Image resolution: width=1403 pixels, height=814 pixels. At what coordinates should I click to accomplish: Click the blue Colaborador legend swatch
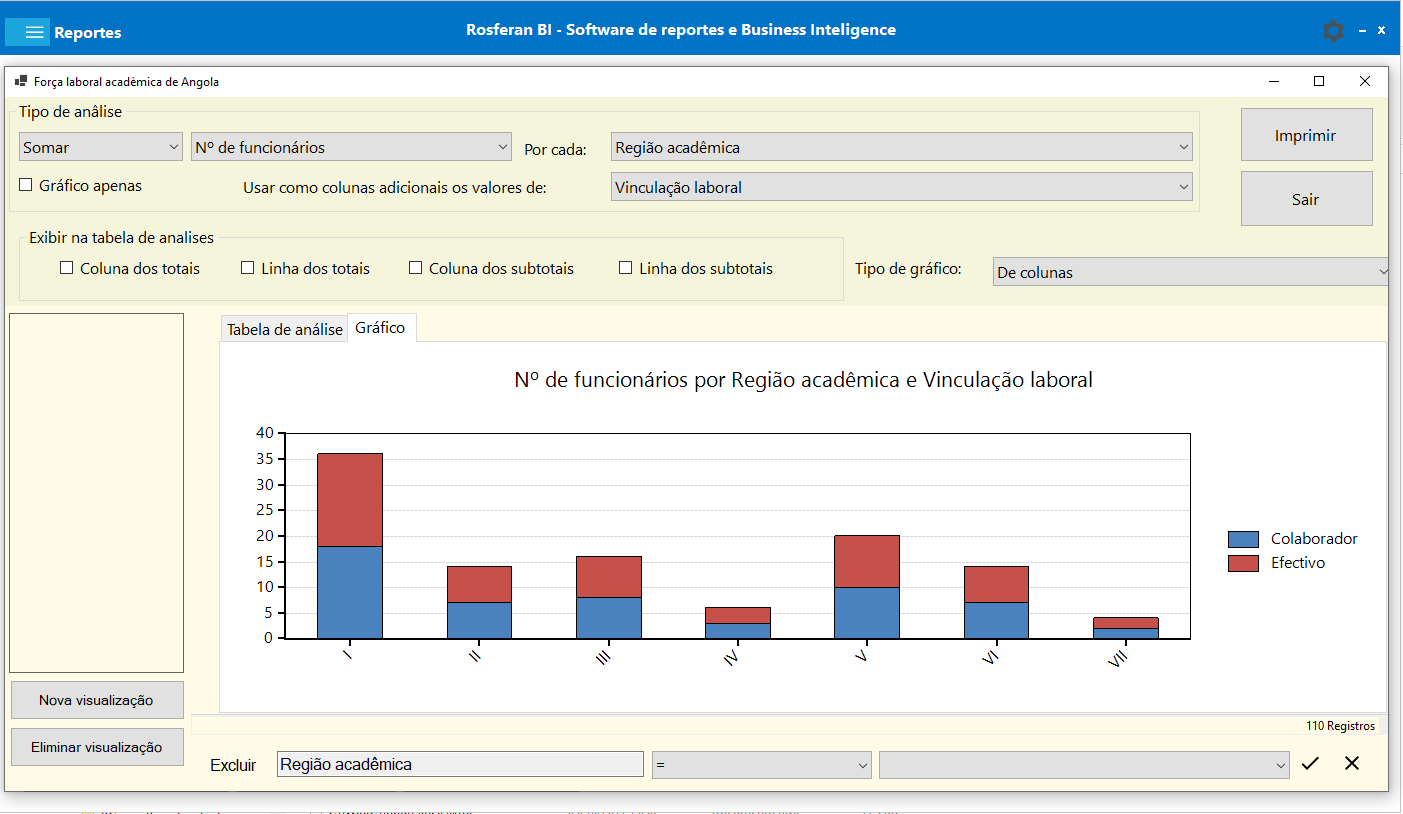[x=1243, y=539]
